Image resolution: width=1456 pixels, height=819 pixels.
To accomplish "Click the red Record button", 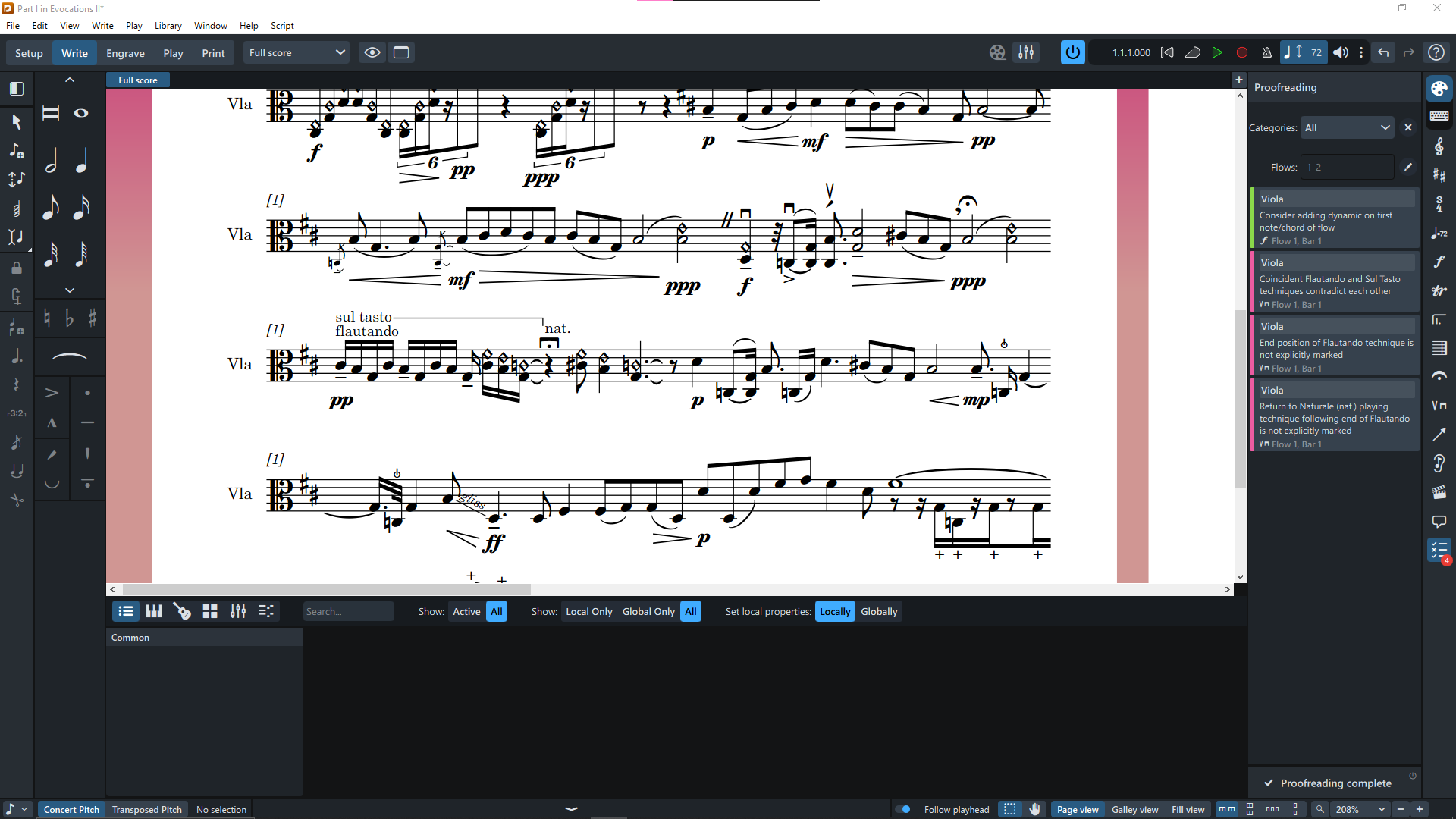I will [x=1241, y=52].
